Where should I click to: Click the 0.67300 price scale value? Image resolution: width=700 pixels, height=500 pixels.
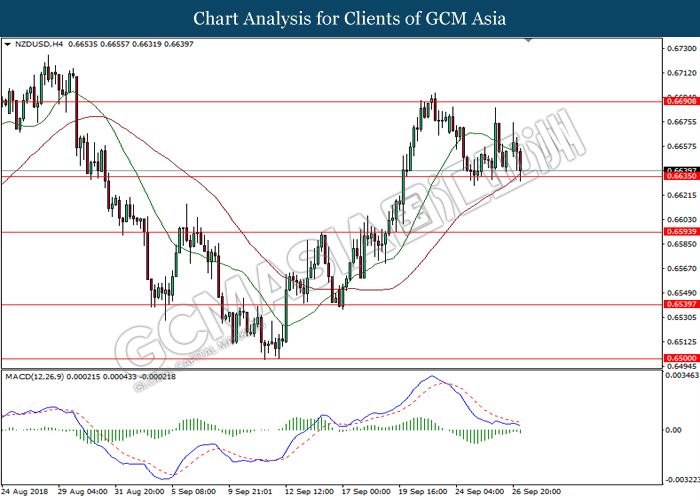(681, 48)
